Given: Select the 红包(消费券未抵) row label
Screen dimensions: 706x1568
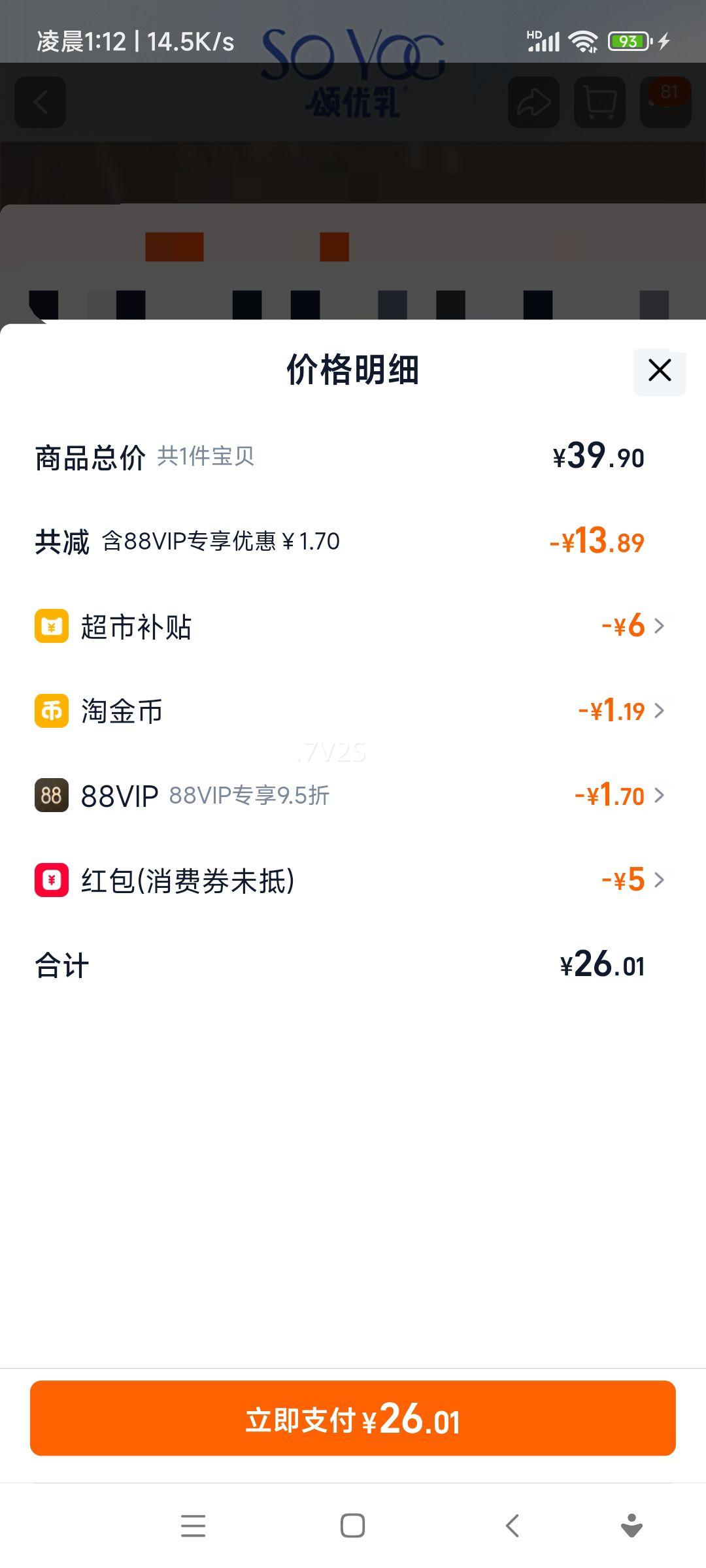Looking at the screenshot, I should (x=188, y=881).
